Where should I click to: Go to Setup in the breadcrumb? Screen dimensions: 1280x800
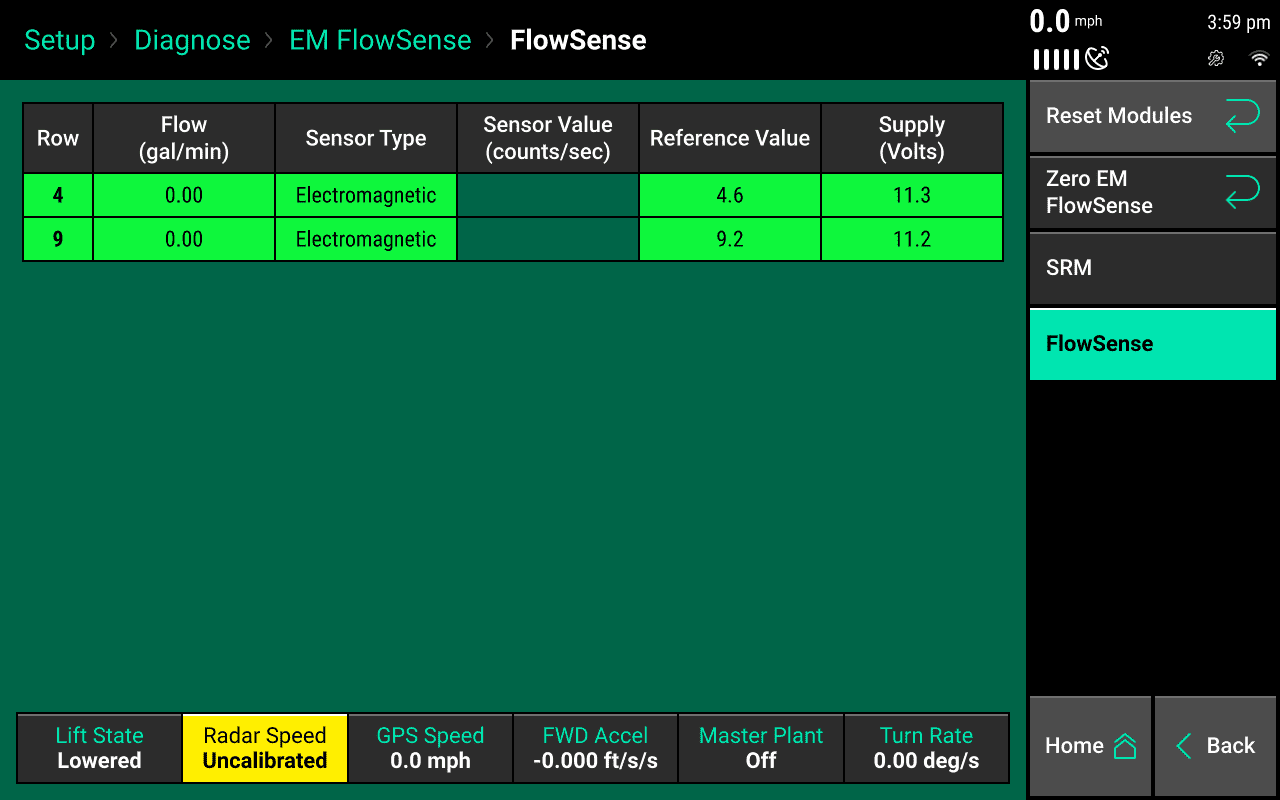[x=60, y=40]
